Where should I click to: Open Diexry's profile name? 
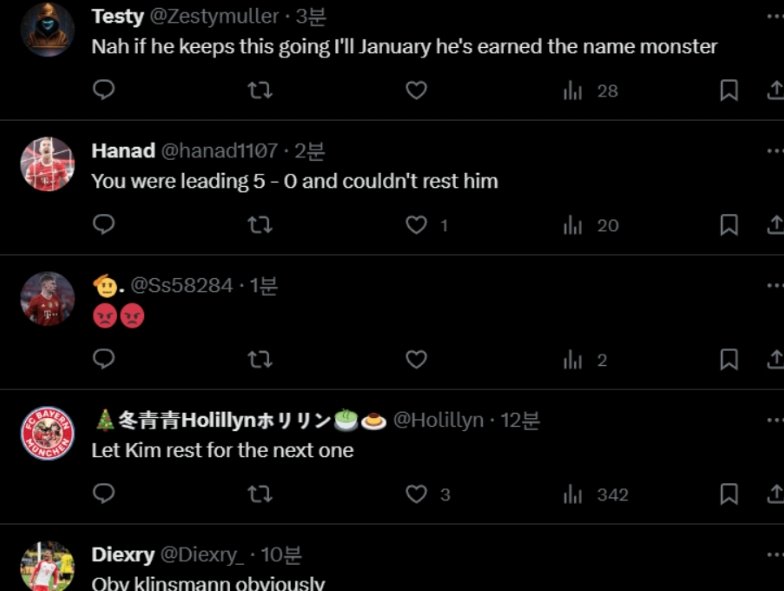coord(122,554)
